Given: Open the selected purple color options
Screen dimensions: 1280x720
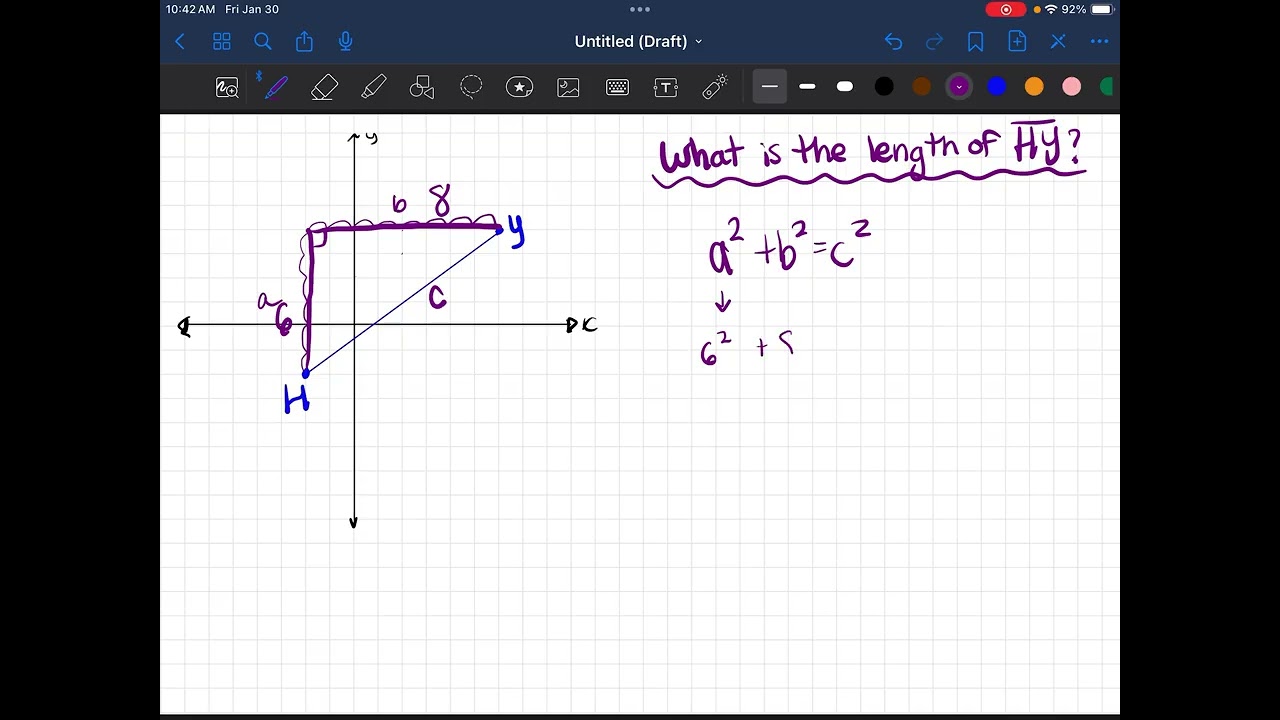Looking at the screenshot, I should click(959, 87).
